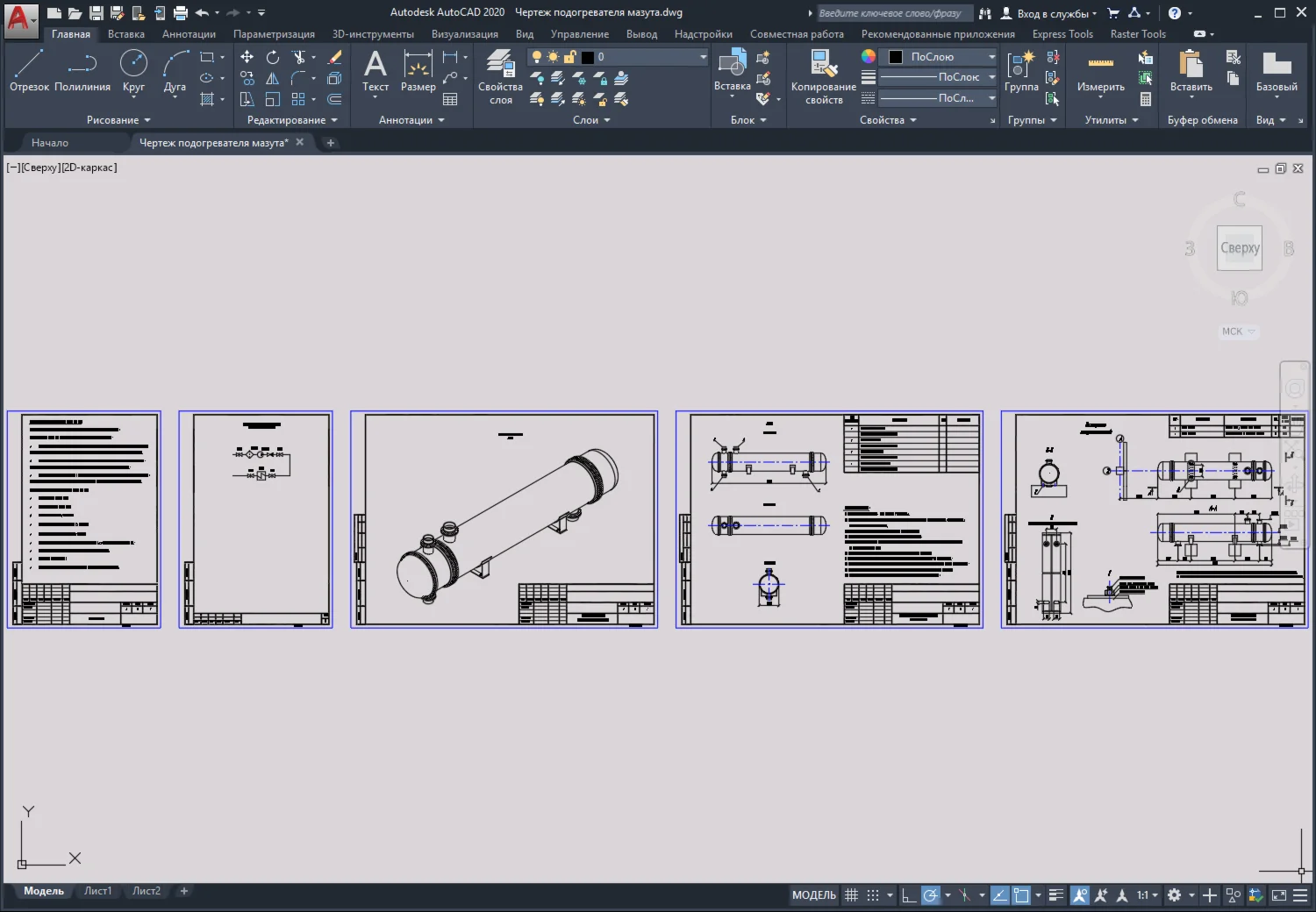
Task: Click the keyword search input field
Action: coord(894,13)
